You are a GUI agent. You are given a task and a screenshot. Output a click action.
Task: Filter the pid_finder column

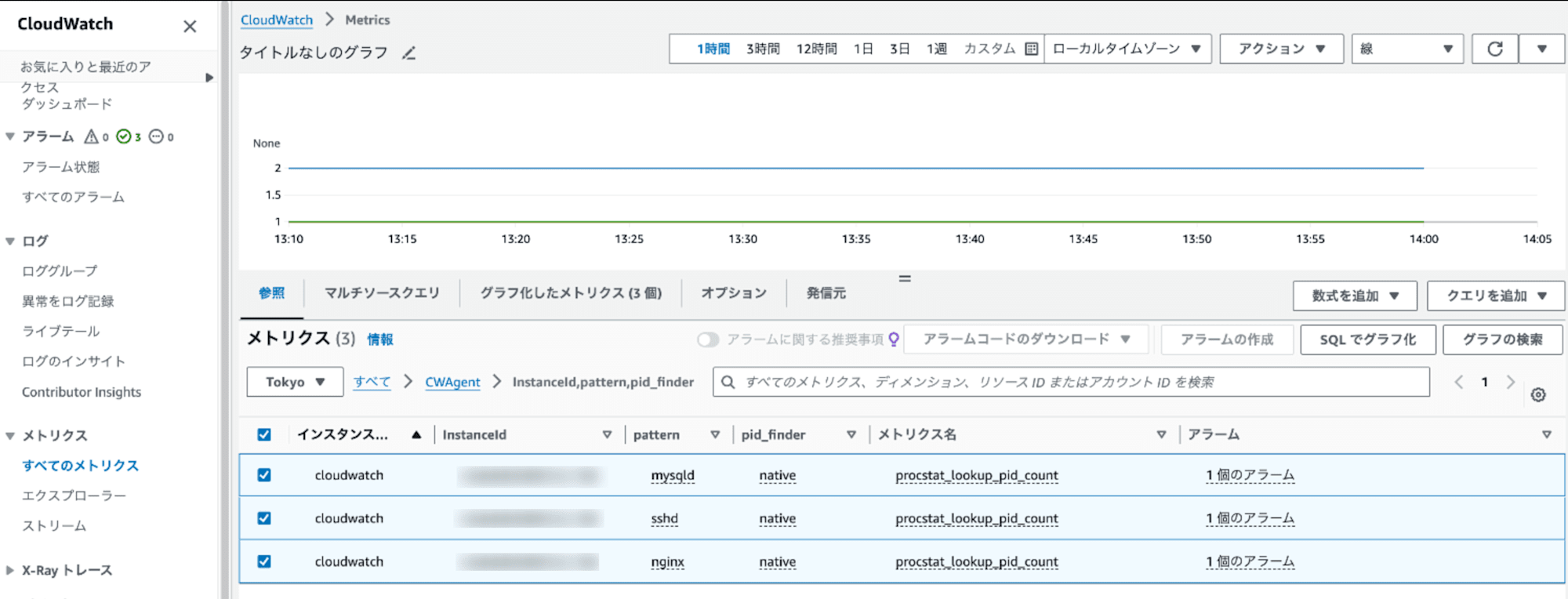851,434
